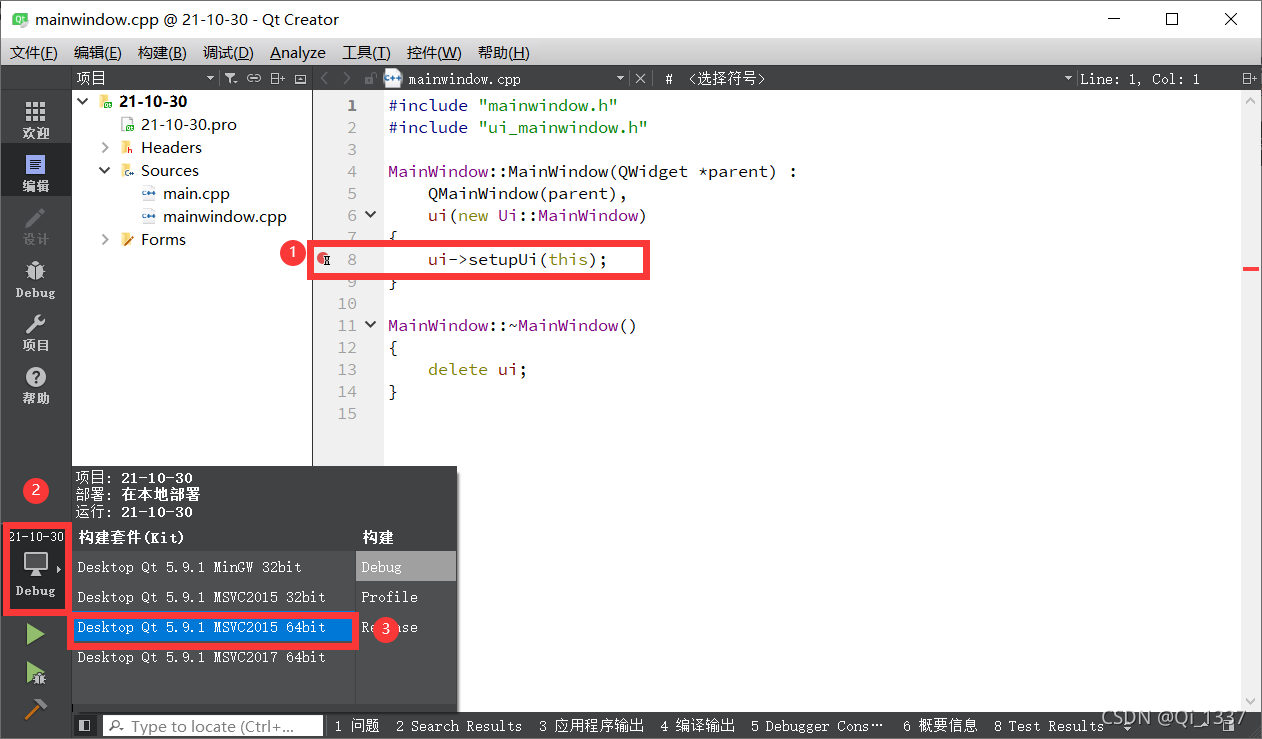
Task: Click the split-panel icon above the project tree
Action: 277,78
